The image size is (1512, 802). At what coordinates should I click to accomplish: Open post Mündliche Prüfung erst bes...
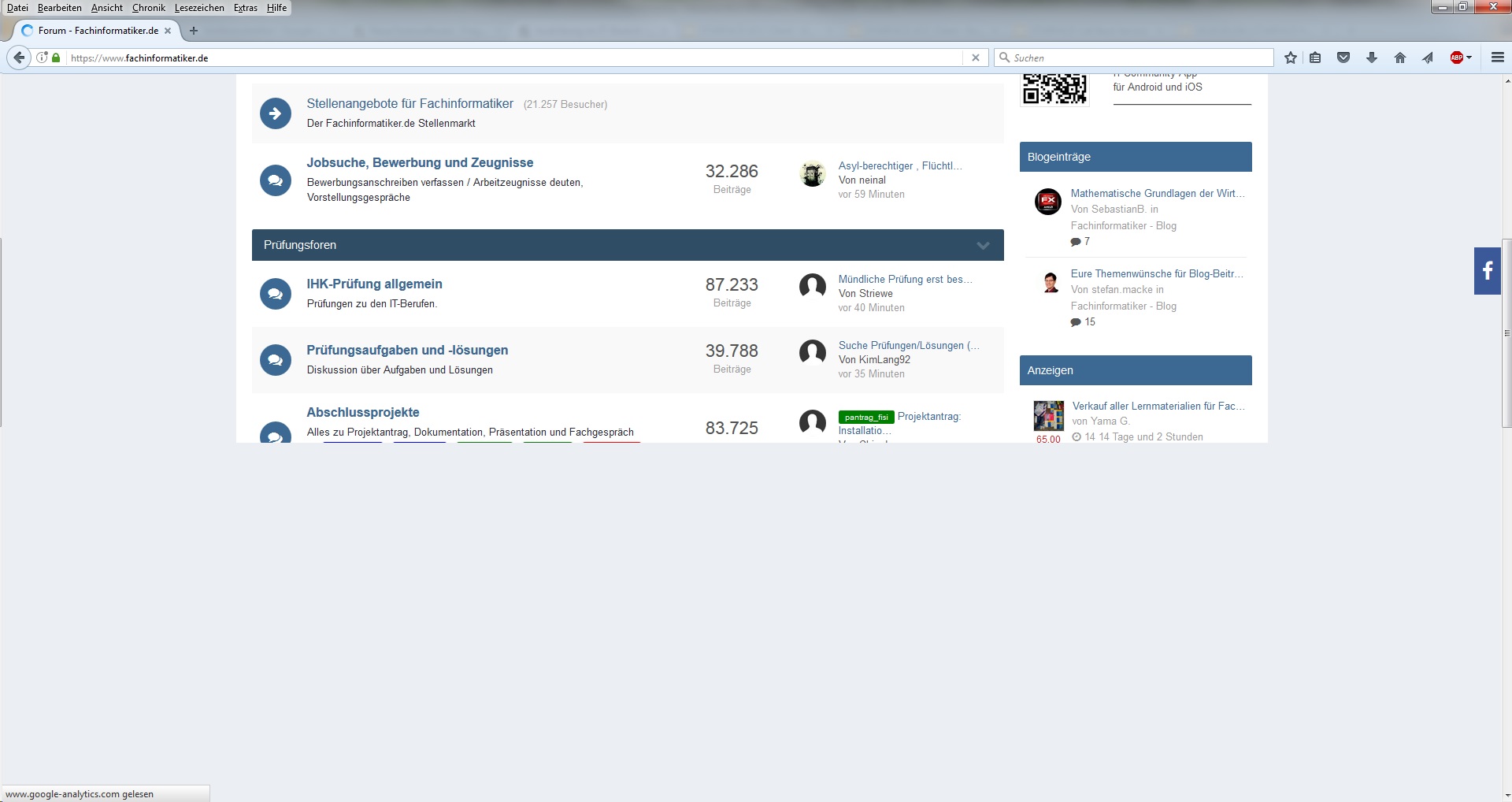[906, 280]
